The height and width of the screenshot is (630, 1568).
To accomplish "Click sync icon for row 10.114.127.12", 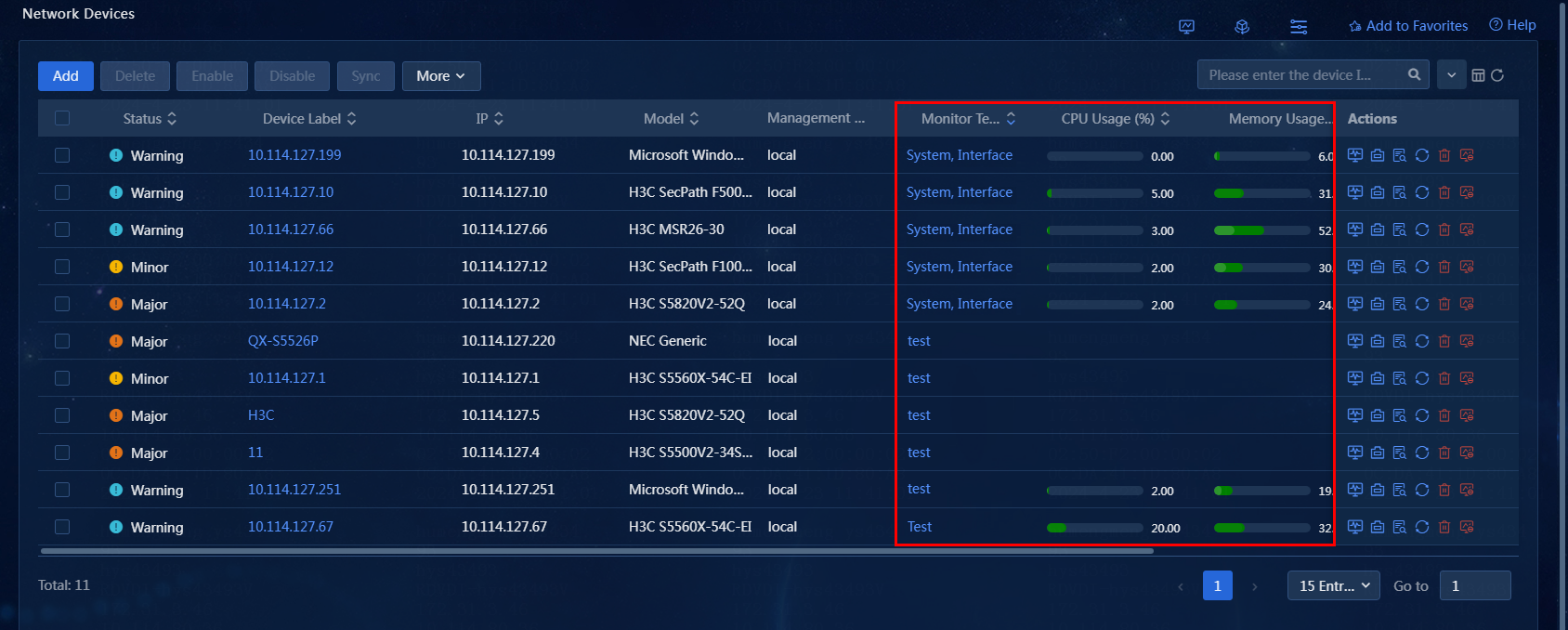I will pyautogui.click(x=1422, y=267).
